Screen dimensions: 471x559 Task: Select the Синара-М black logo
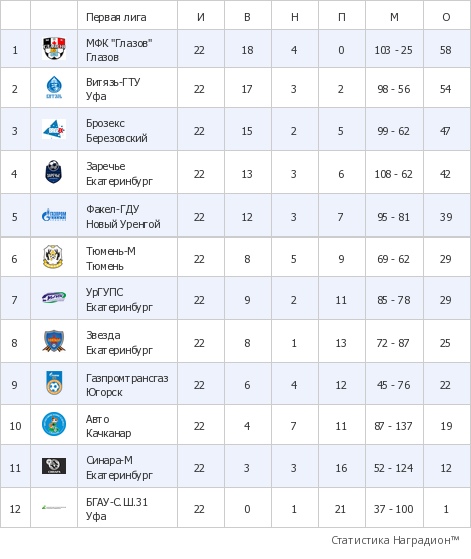(x=54, y=466)
